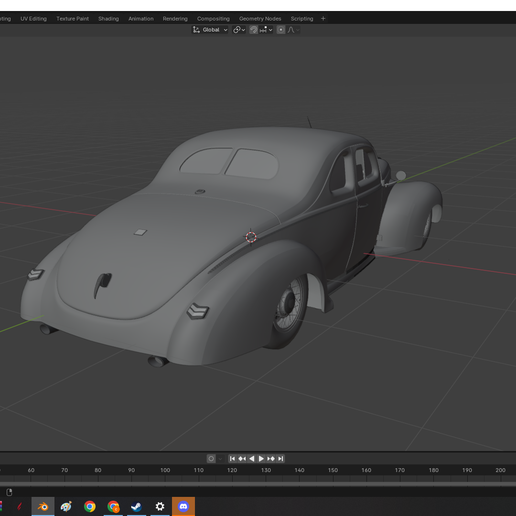Open Blender from the taskbar
This screenshot has height=516, width=516.
(43, 507)
